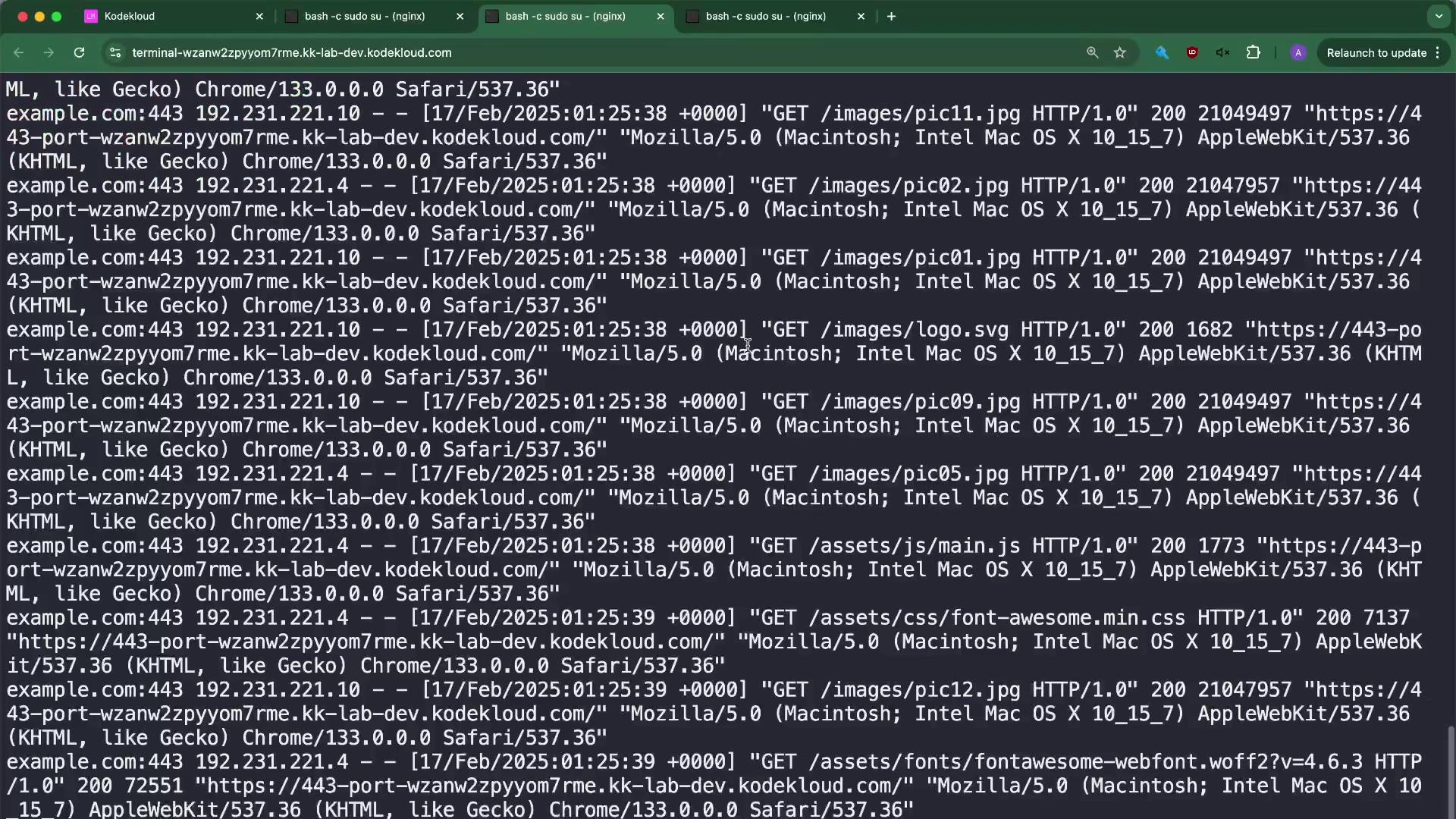Open the purple profile avatar
The width and height of the screenshot is (1456, 819).
click(x=1298, y=52)
